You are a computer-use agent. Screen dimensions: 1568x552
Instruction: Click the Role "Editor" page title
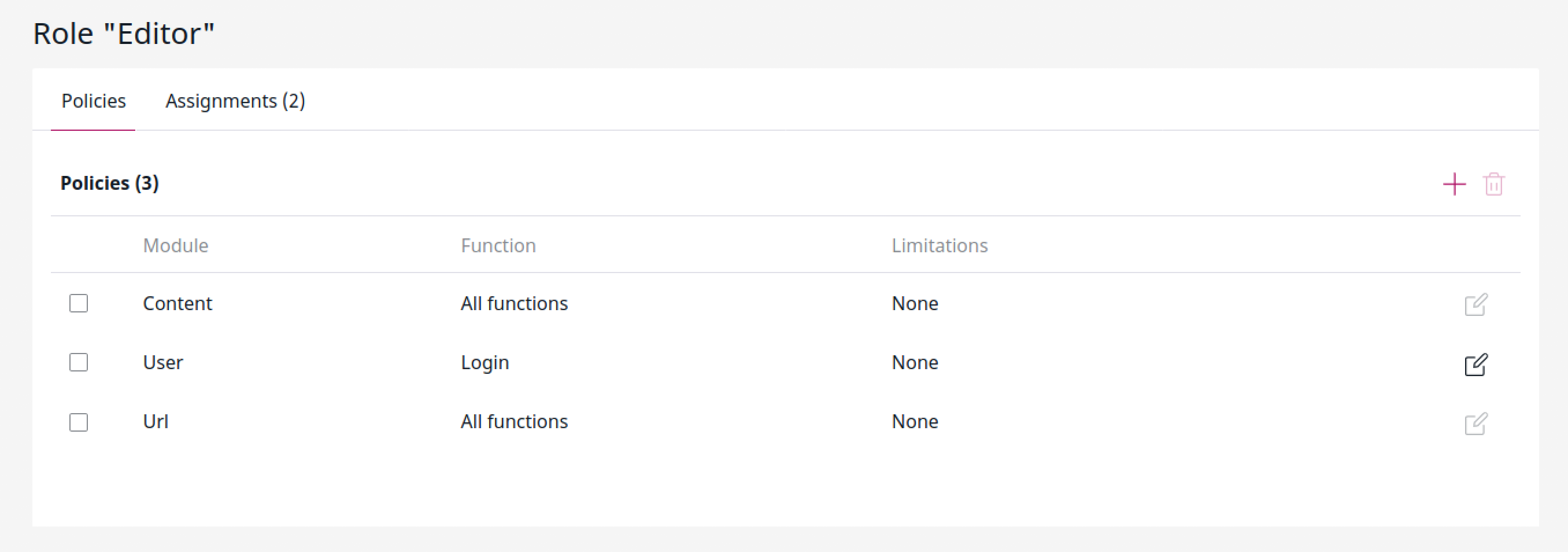[124, 34]
